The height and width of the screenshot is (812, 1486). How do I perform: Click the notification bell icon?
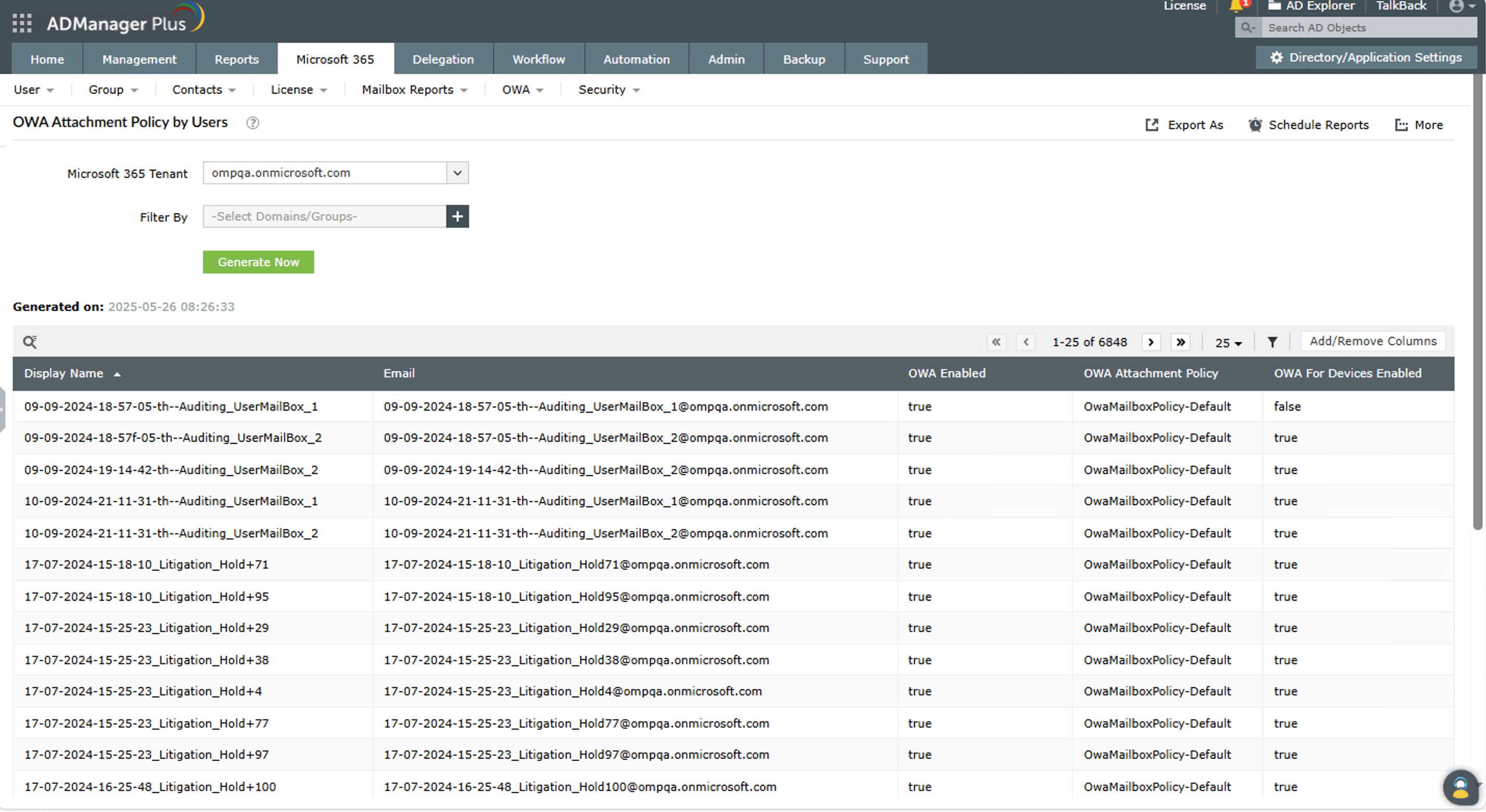1235,6
